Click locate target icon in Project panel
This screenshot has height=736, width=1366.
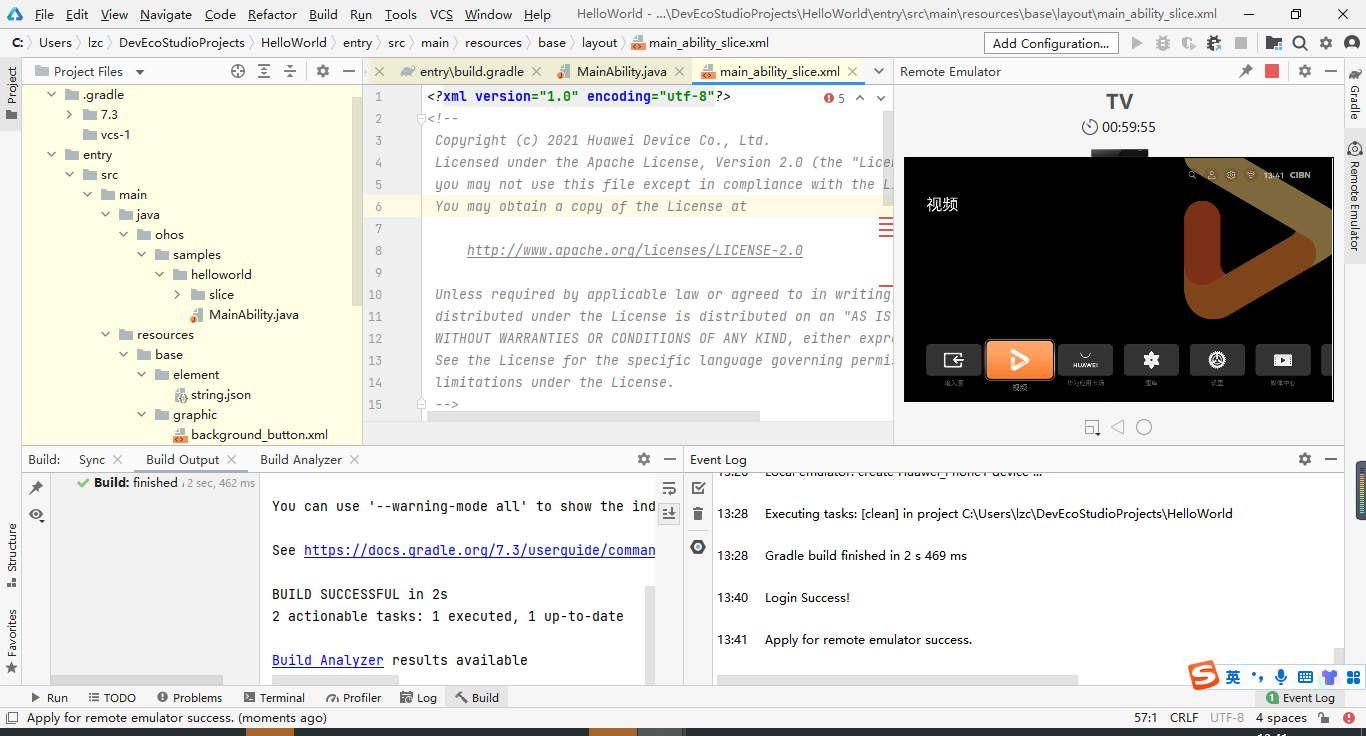238,71
